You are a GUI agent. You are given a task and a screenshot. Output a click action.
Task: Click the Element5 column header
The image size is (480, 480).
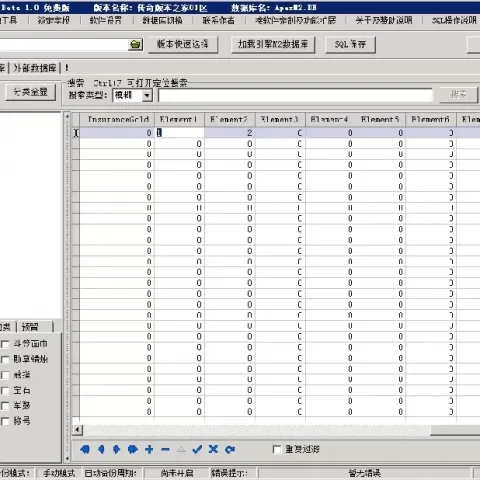point(380,119)
